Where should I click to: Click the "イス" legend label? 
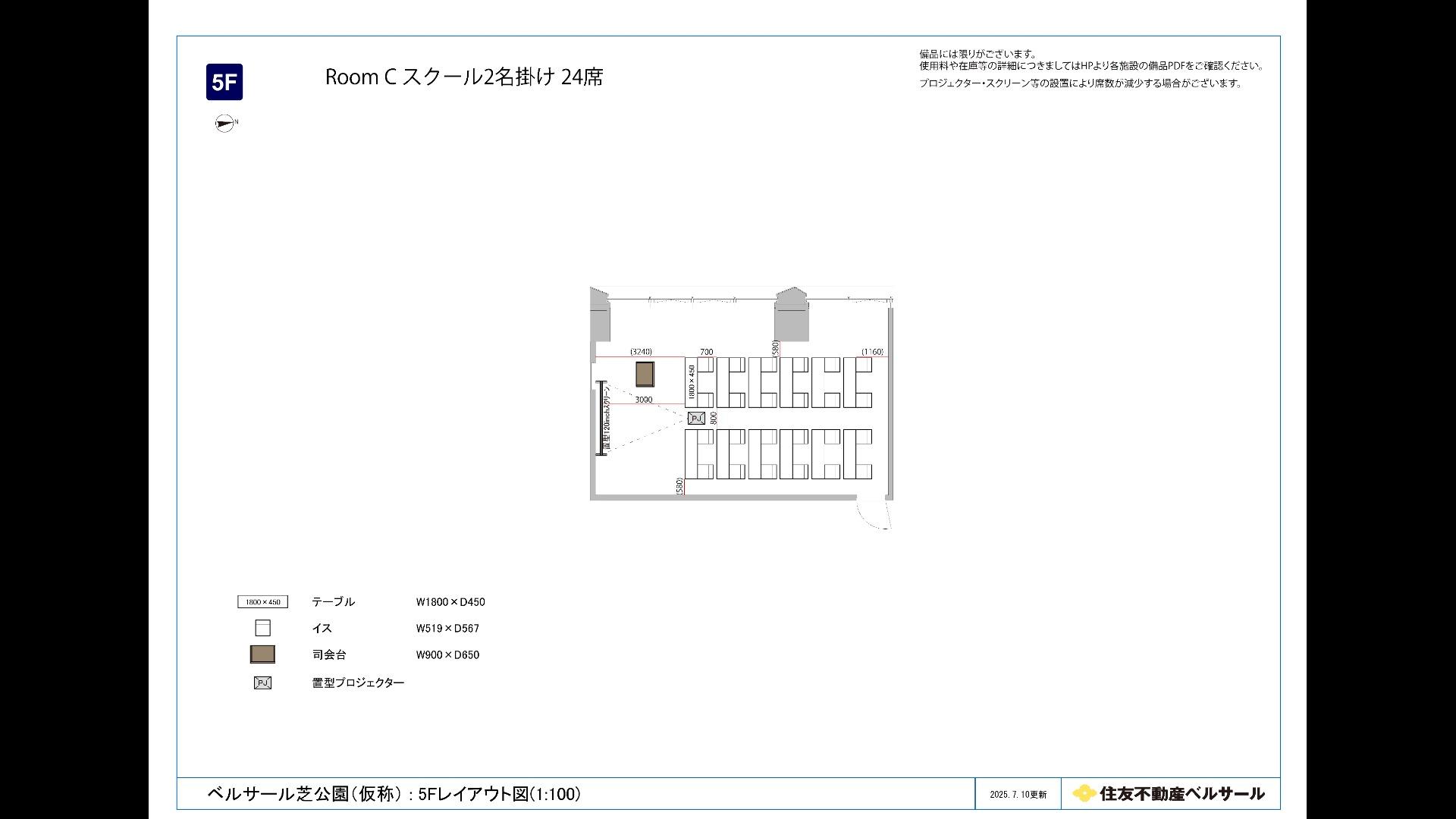point(322,629)
